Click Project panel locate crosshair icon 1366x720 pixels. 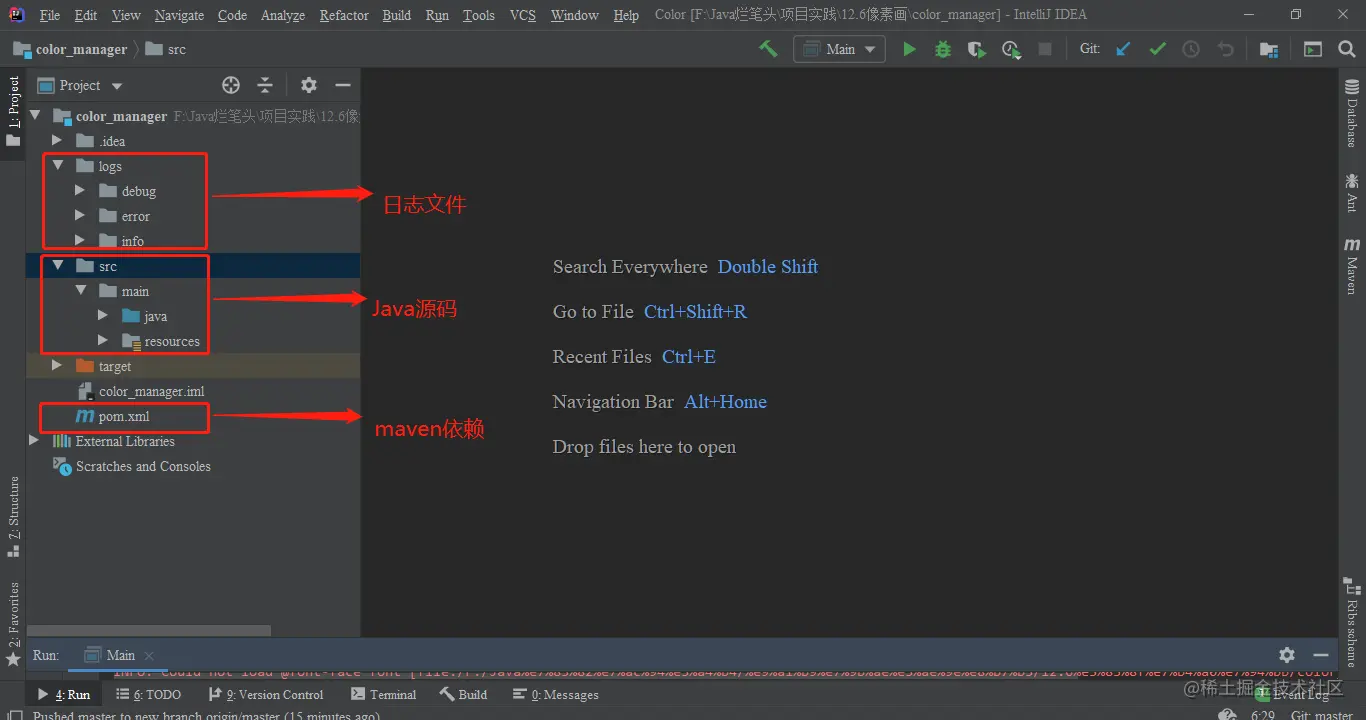pyautogui.click(x=231, y=85)
